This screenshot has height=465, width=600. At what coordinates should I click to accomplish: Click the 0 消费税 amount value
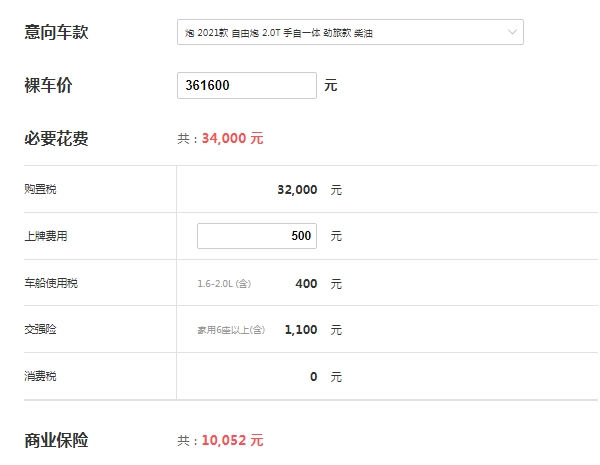tap(313, 377)
